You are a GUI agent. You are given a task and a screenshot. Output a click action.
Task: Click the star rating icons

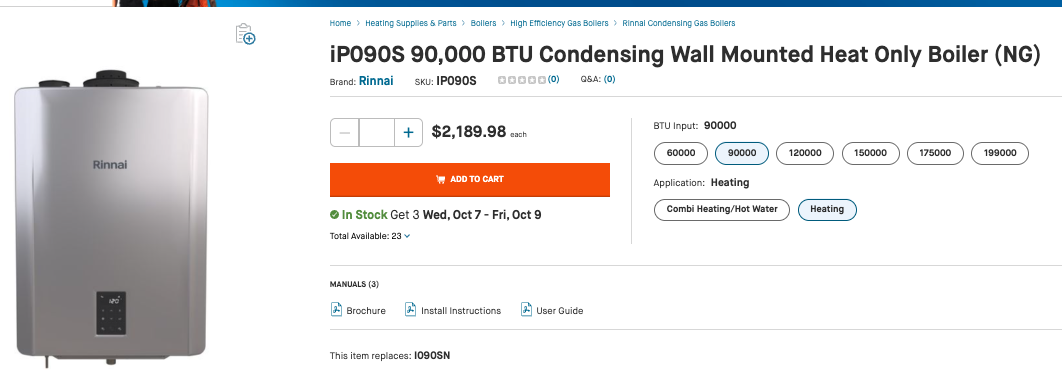tap(522, 80)
